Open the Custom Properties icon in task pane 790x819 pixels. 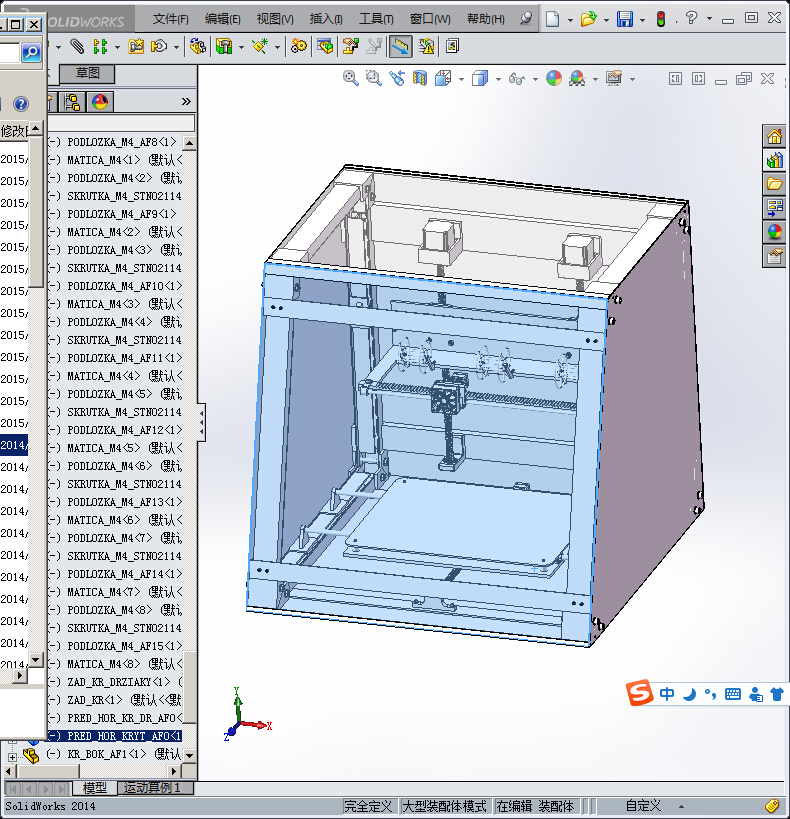click(x=774, y=256)
